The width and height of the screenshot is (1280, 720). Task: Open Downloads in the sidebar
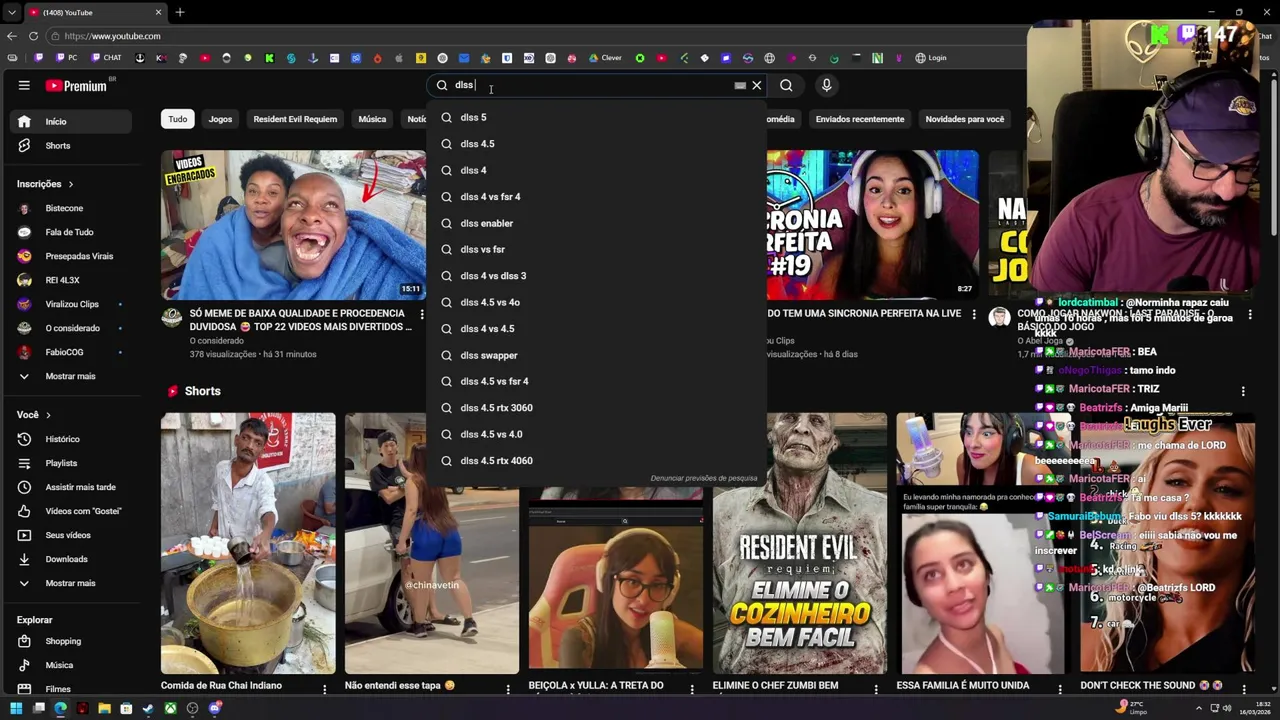pyautogui.click(x=70, y=559)
